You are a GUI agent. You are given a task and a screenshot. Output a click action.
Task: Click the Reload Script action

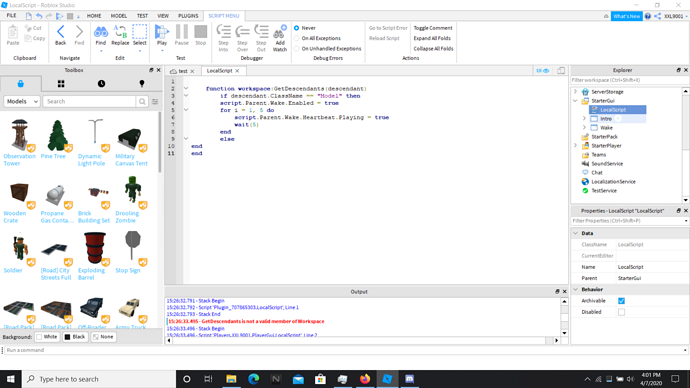[384, 38]
